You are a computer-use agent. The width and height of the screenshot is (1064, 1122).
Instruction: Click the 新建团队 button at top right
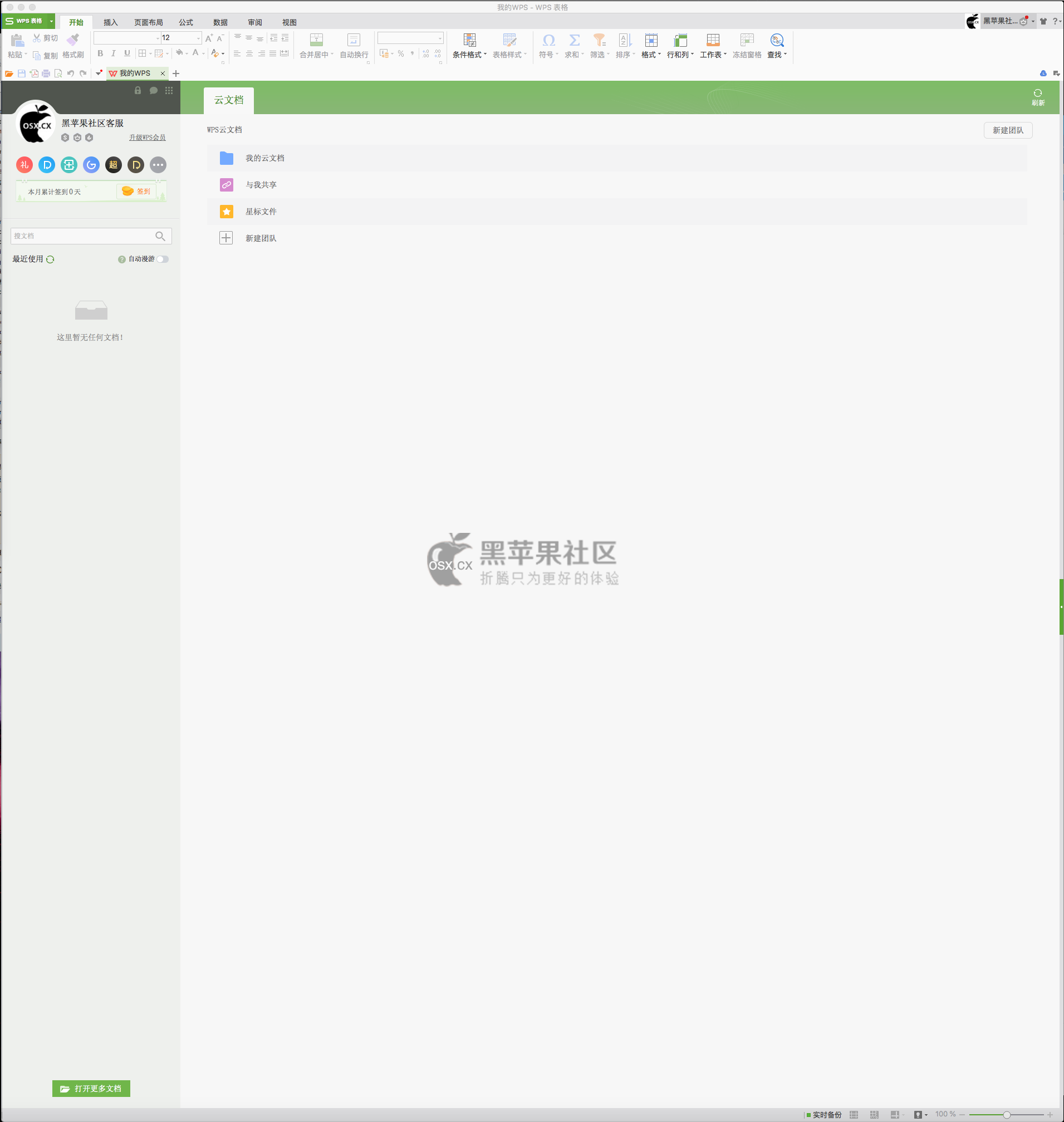click(x=1008, y=130)
